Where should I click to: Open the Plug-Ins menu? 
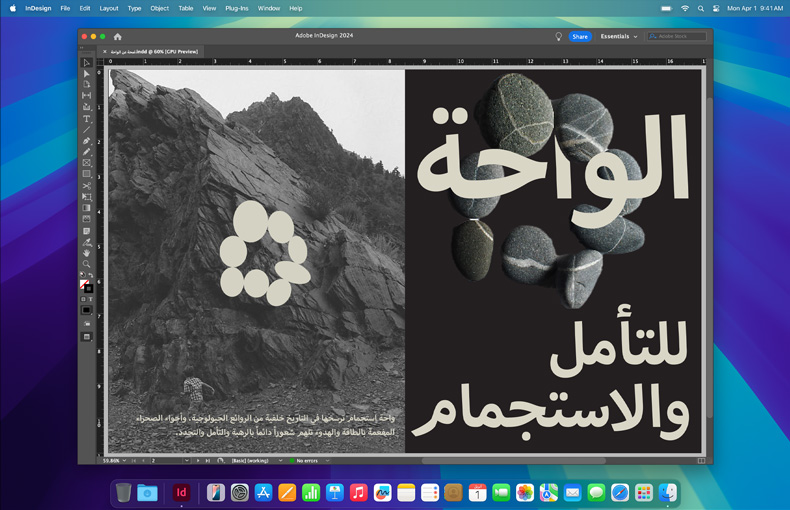click(x=237, y=8)
